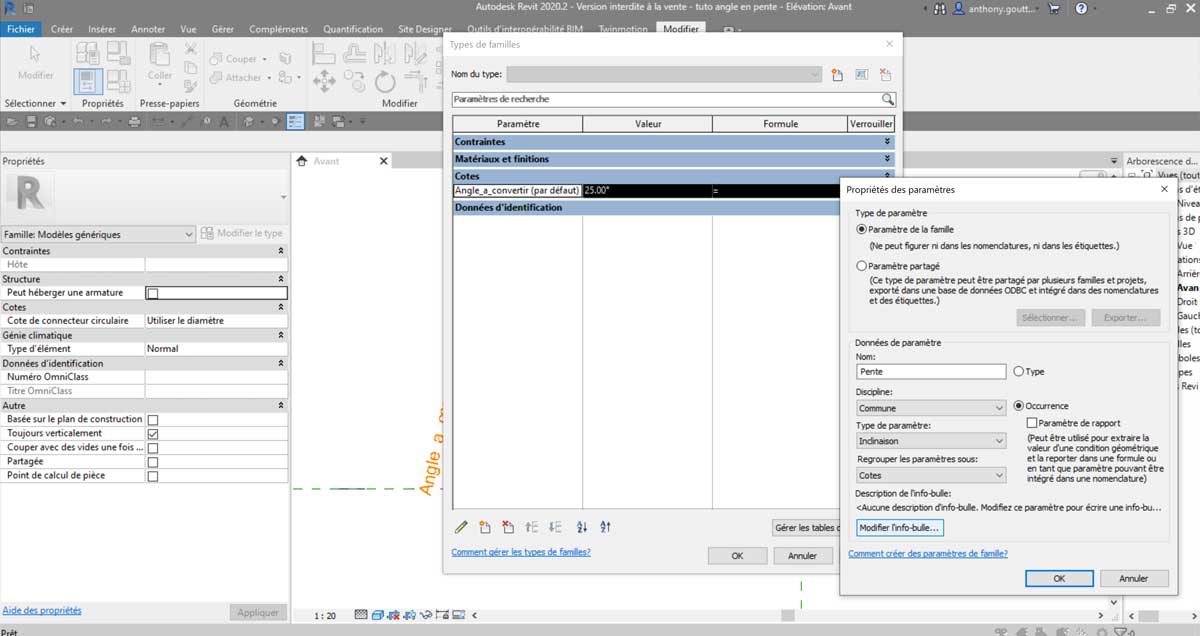Viewport: 1200px width, 636px height.
Task: Click the Nom field containing Pente
Action: pyautogui.click(x=930, y=371)
